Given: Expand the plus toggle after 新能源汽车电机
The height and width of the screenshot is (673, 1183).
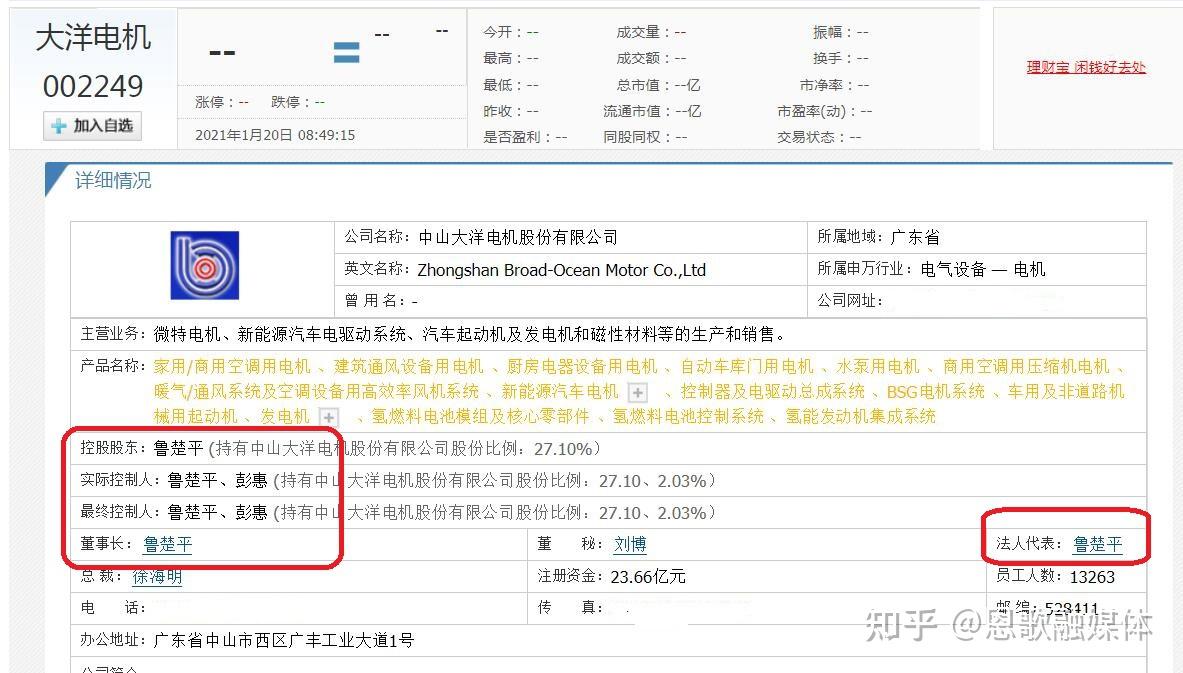Looking at the screenshot, I should (637, 393).
